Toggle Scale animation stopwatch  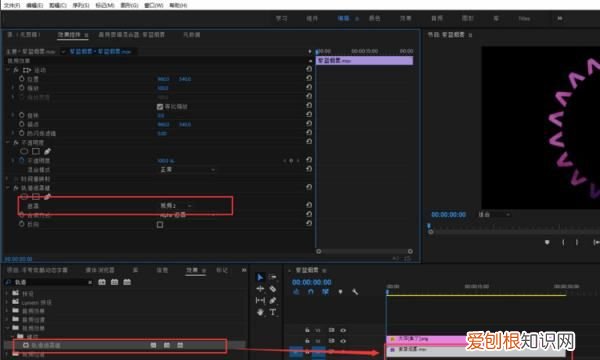coord(21,88)
